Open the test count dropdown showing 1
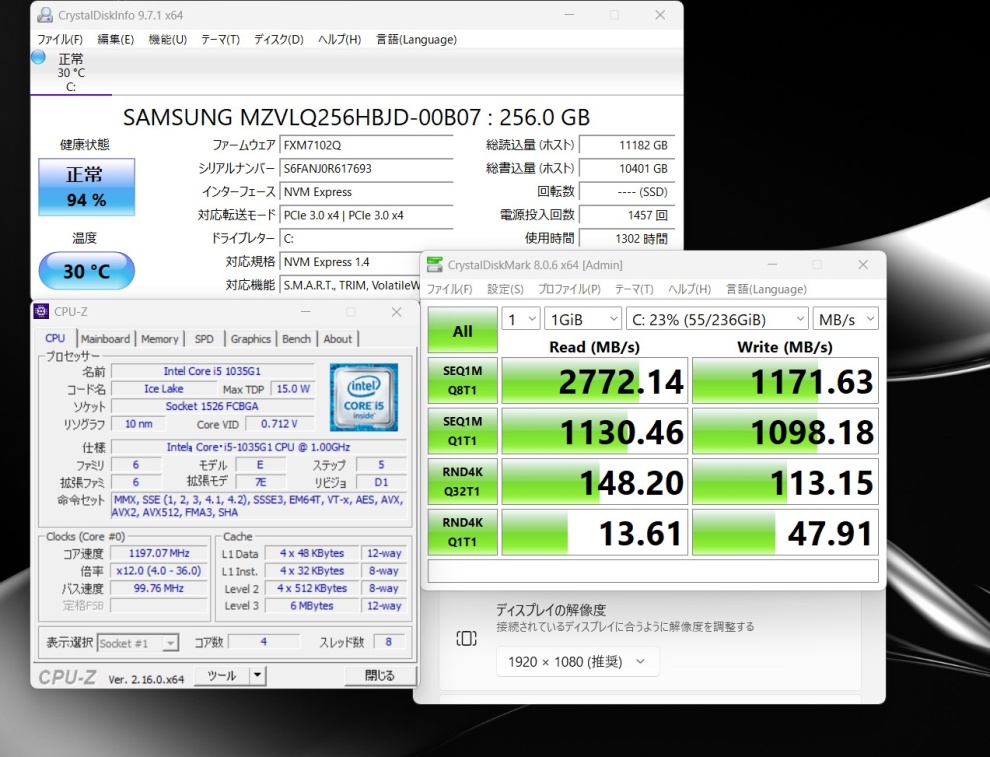Viewport: 990px width, 757px height. click(521, 319)
